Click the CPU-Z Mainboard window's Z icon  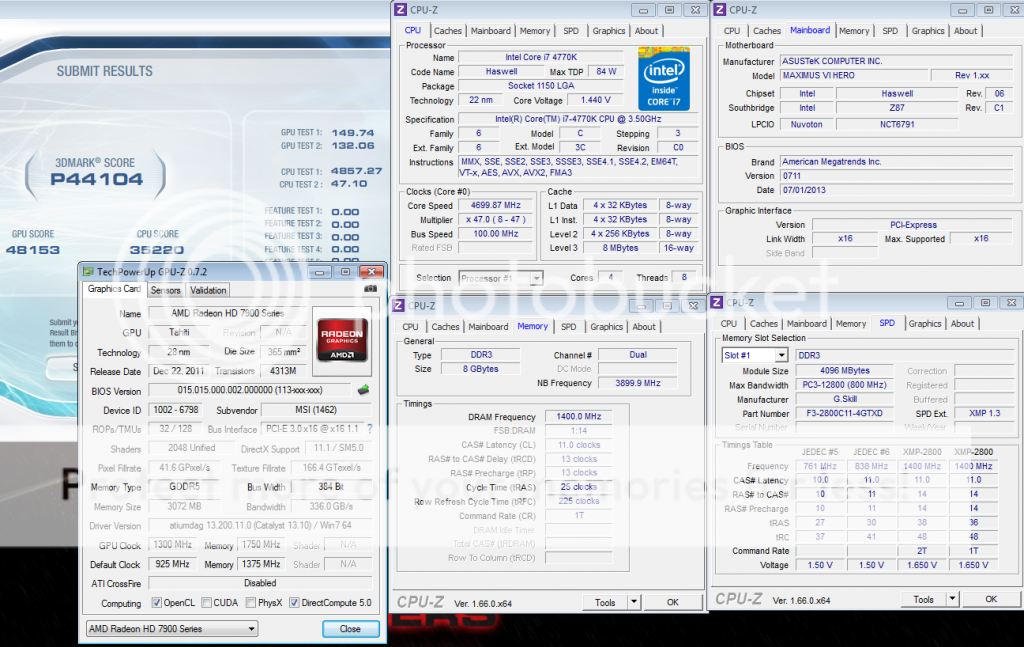pos(719,10)
